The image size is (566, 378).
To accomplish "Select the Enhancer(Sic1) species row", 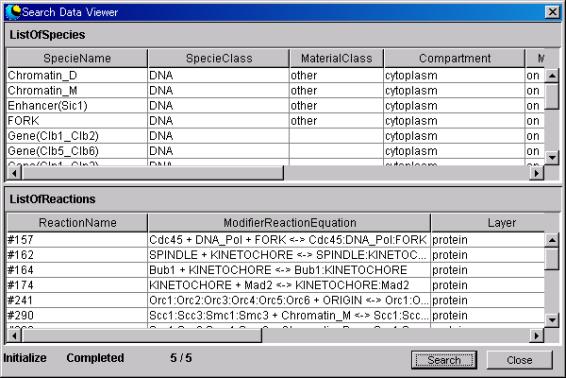I will coord(275,106).
